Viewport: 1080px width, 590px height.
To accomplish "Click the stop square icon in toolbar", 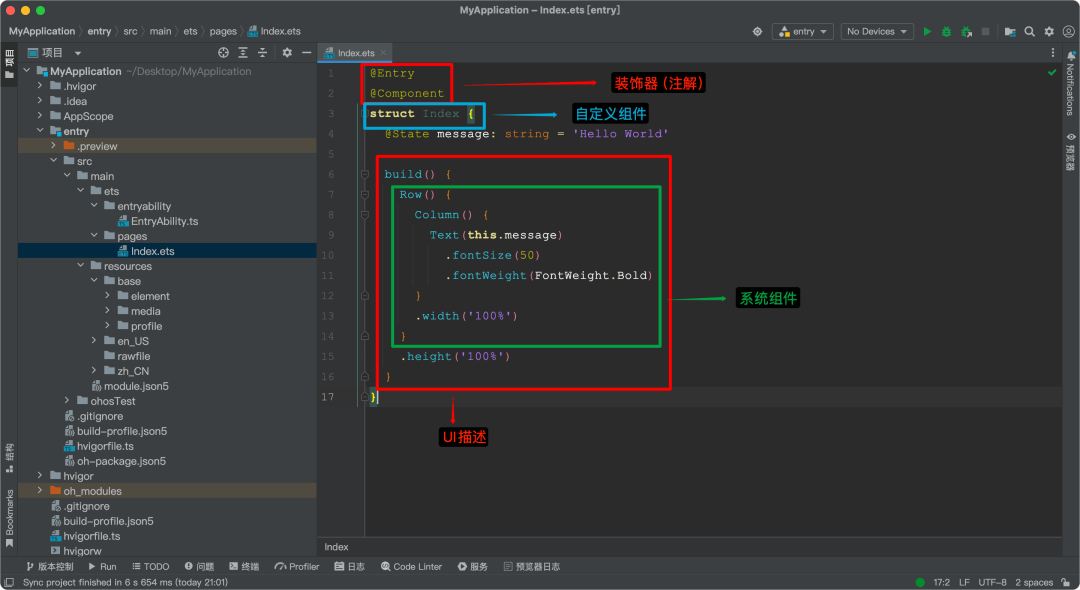I will click(986, 32).
